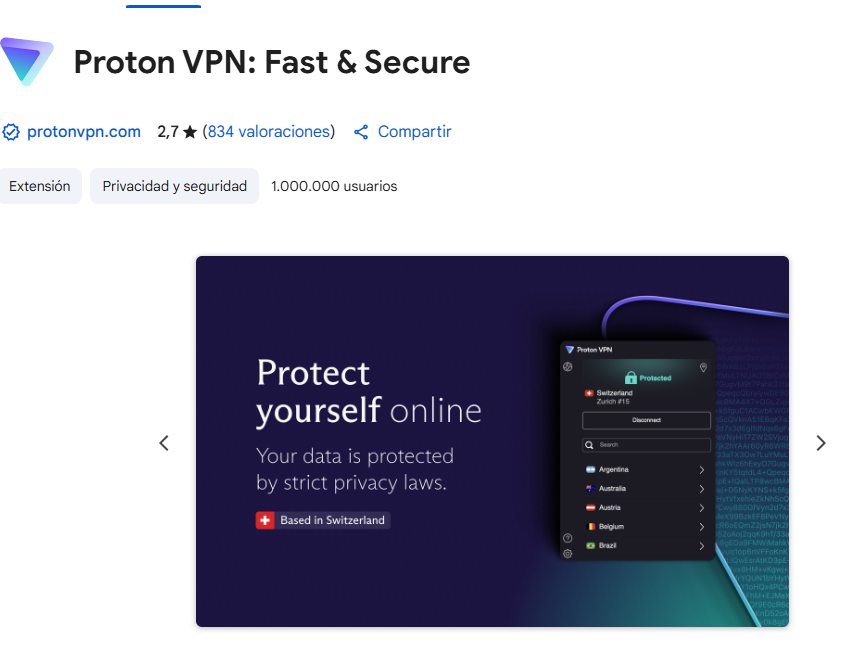Click the verified badge beside protonvpn.com
Viewport: 859px width, 647px height.
tap(11, 132)
